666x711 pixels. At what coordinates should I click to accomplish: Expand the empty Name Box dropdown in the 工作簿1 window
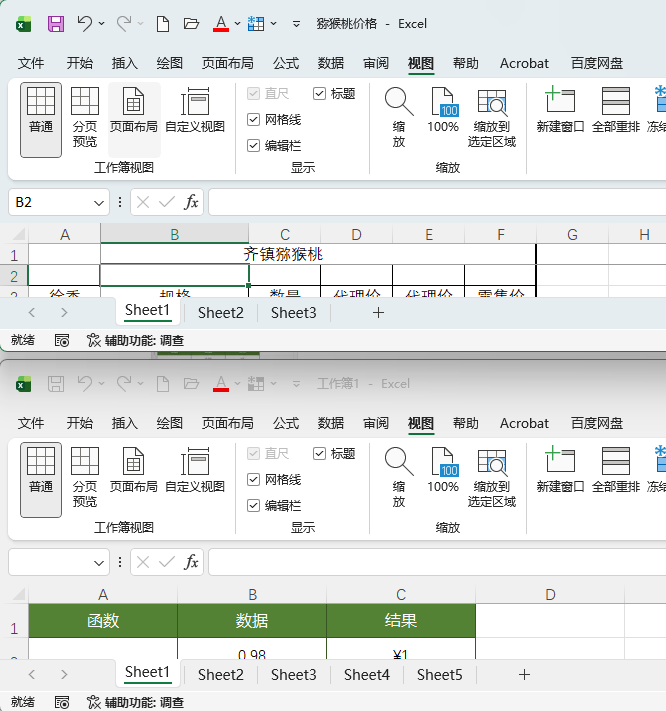(x=98, y=563)
